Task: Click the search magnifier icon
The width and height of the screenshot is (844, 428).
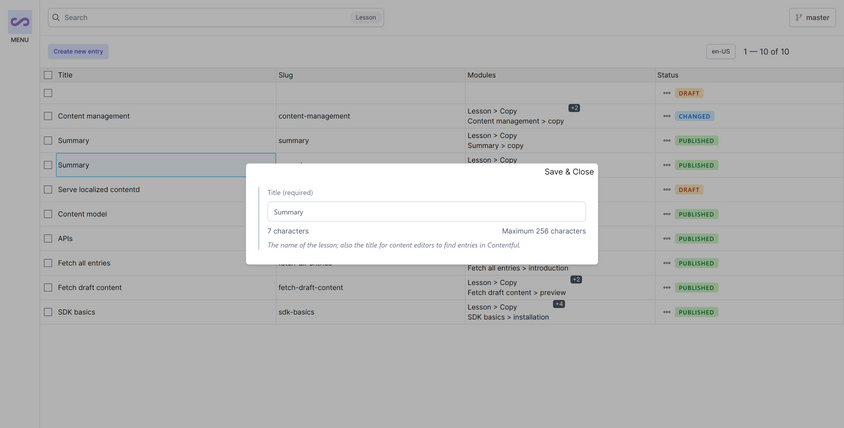Action: 56,18
